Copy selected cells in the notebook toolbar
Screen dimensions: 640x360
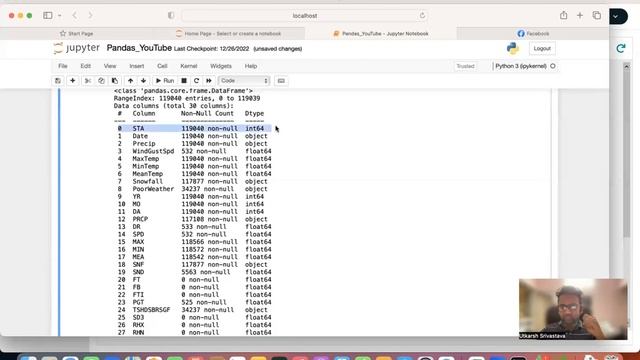tap(101, 81)
